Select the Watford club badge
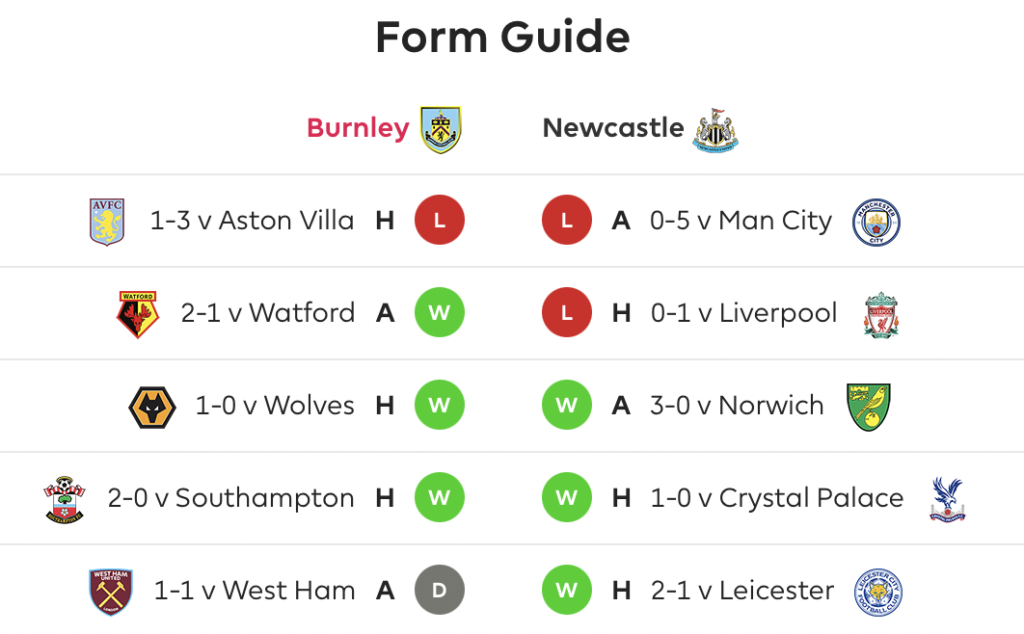 click(138, 314)
